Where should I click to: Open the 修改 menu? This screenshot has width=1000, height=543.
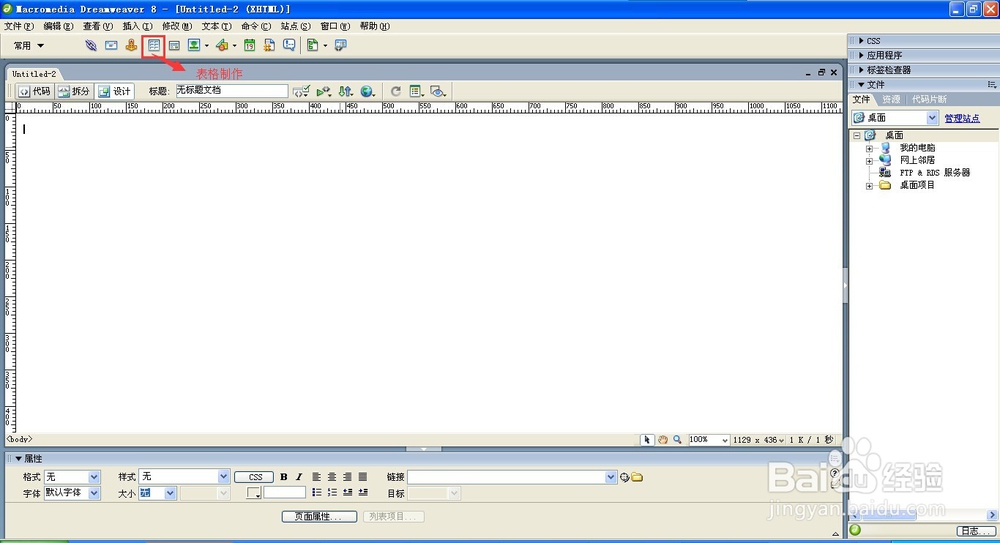point(177,26)
